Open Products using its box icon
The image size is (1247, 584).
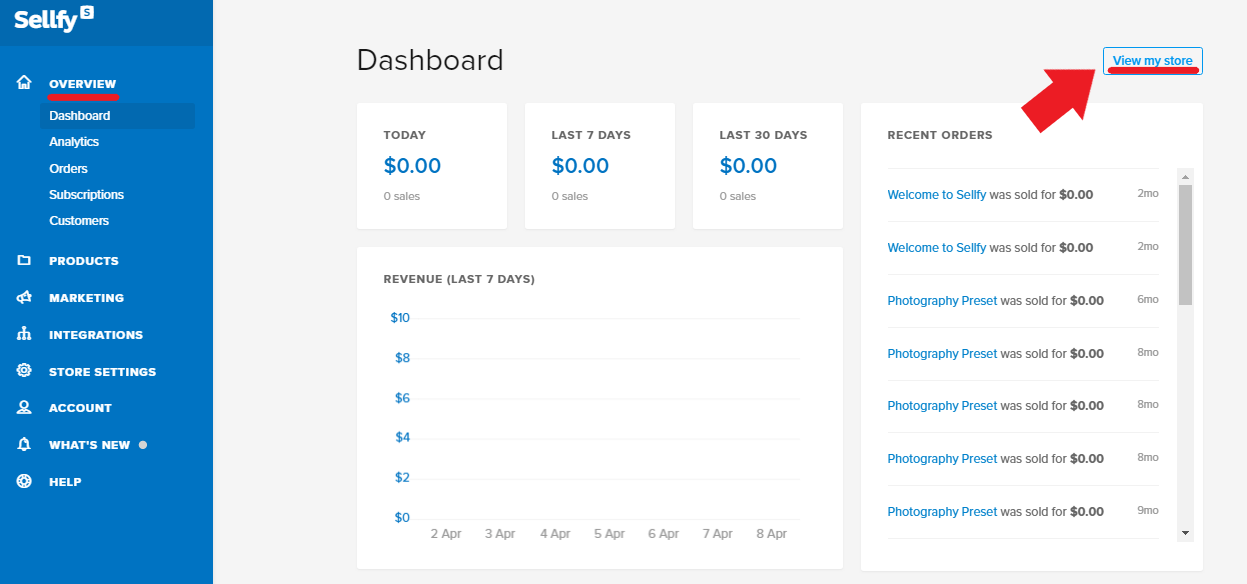(23, 260)
